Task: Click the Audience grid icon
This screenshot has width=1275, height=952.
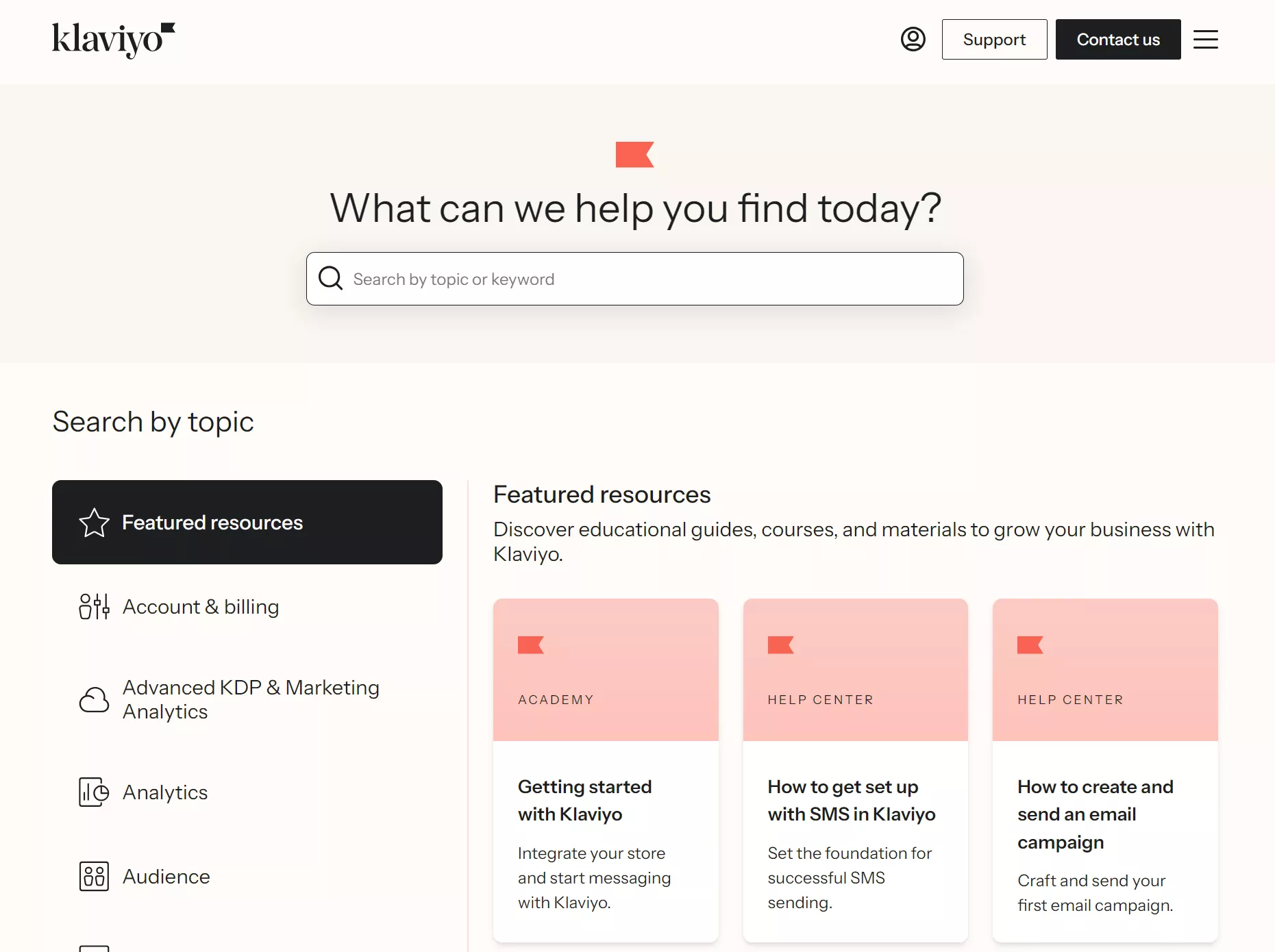Action: (x=94, y=877)
